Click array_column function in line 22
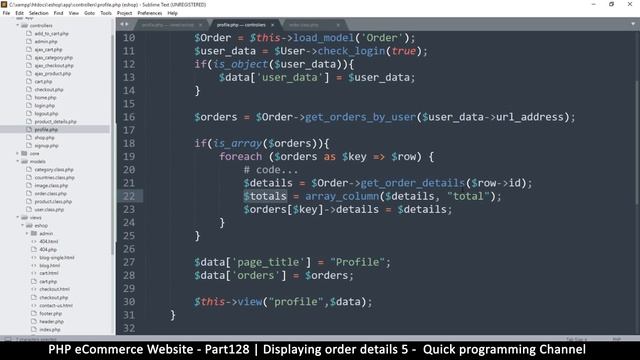 [x=342, y=196]
